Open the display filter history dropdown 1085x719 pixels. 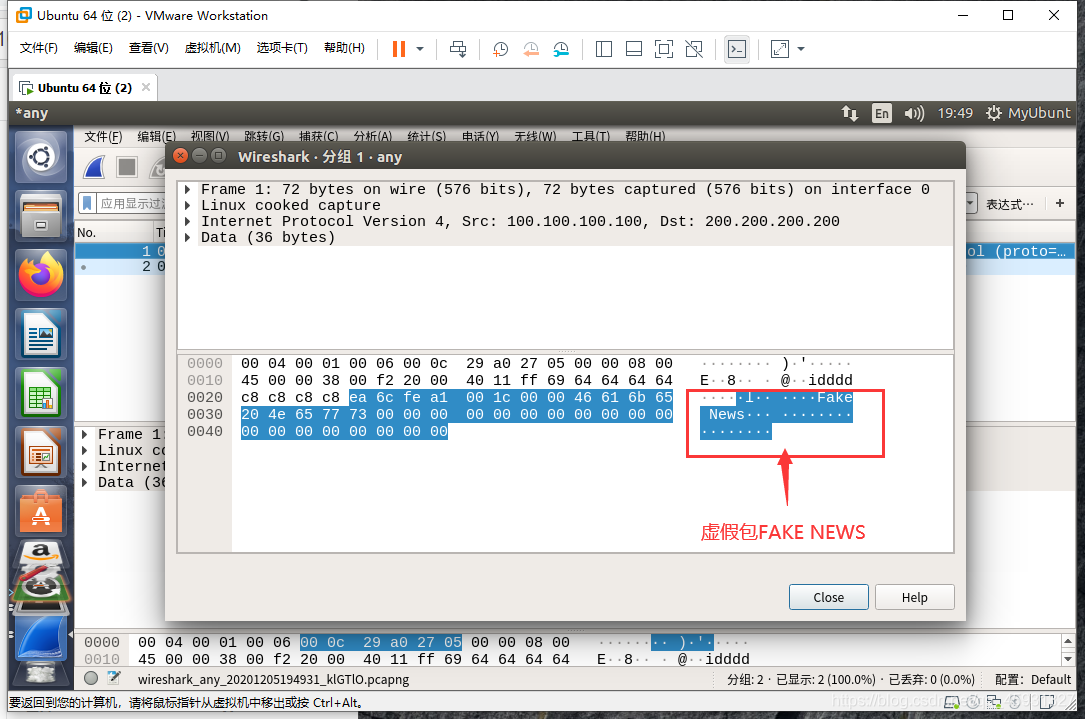(x=970, y=203)
